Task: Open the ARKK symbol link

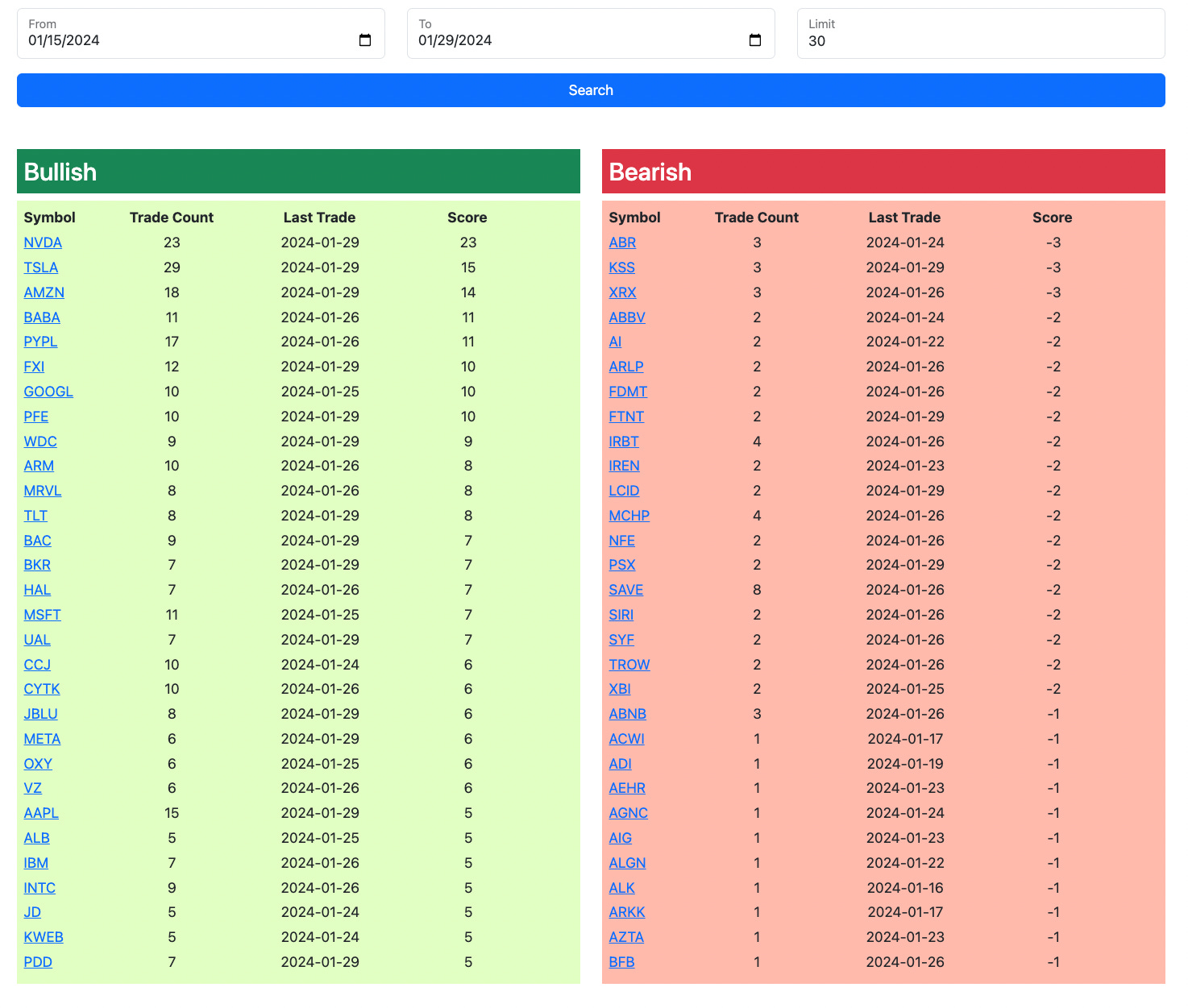Action: point(627,912)
